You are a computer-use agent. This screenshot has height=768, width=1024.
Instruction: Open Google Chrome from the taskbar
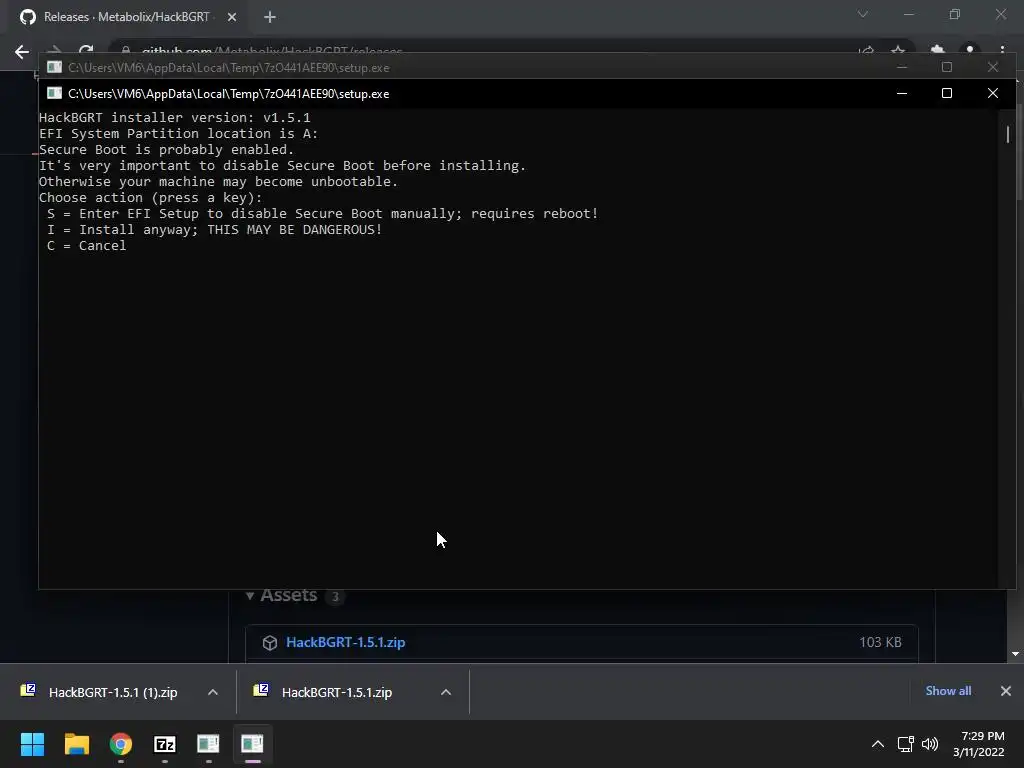(121, 744)
